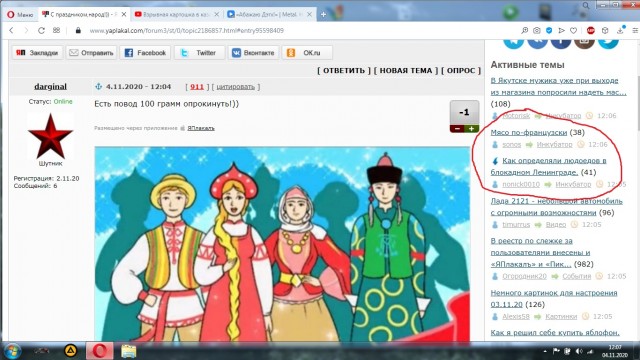Click the ОПРОС poll link
640x360 pixels.
[461, 71]
